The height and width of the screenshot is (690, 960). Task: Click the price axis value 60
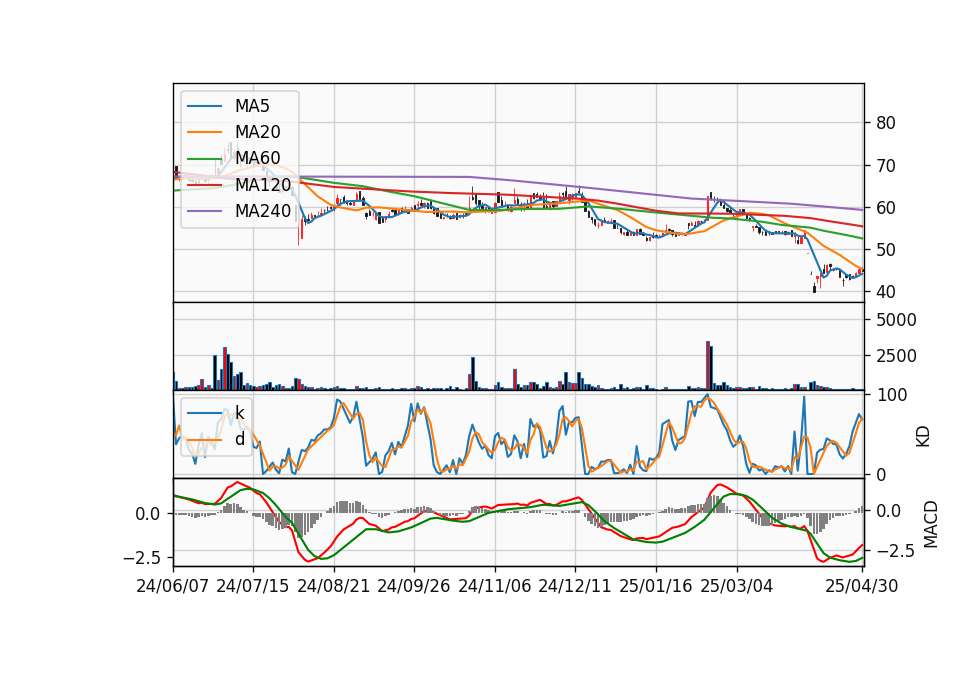tap(886, 208)
